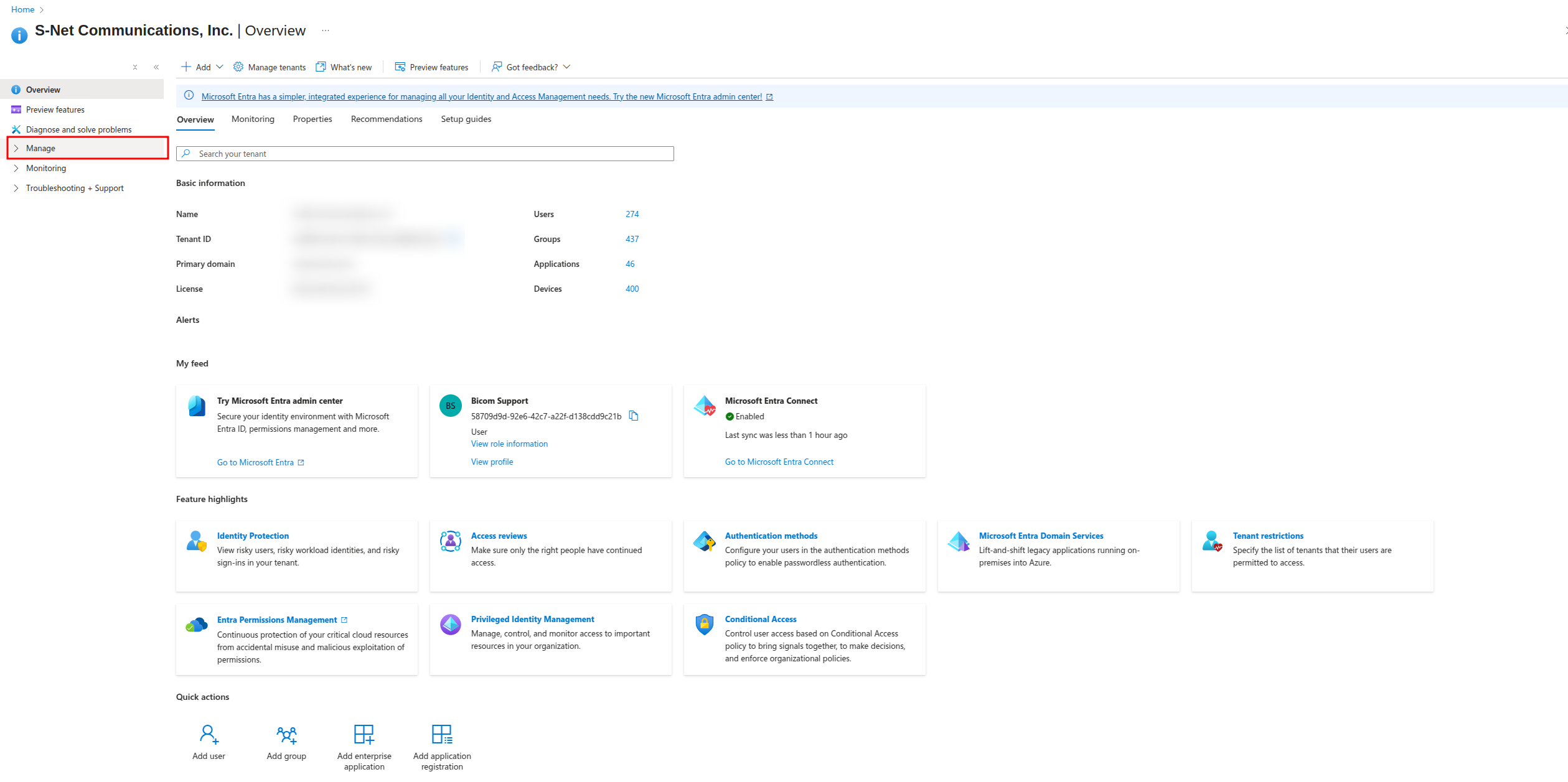Click the Add group quick action icon

click(286, 734)
